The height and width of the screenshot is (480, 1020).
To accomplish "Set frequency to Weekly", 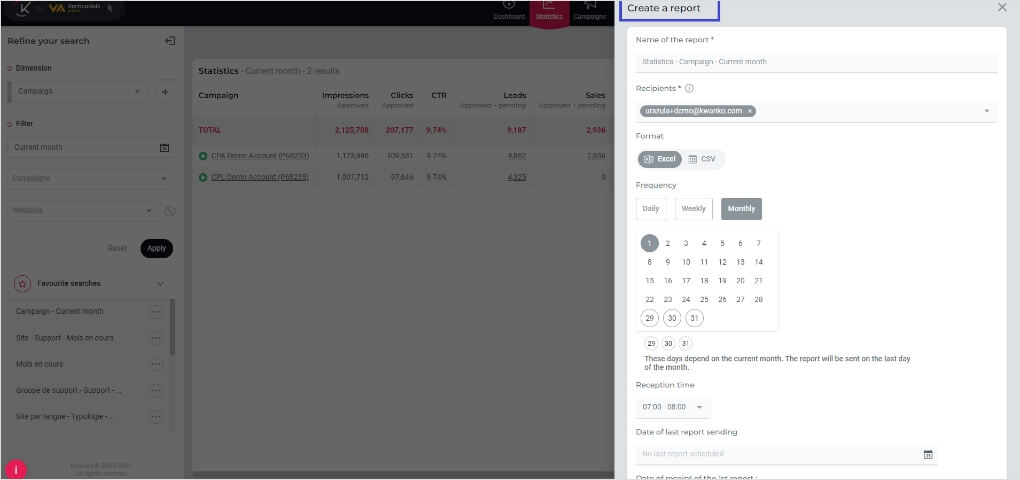I will [693, 209].
